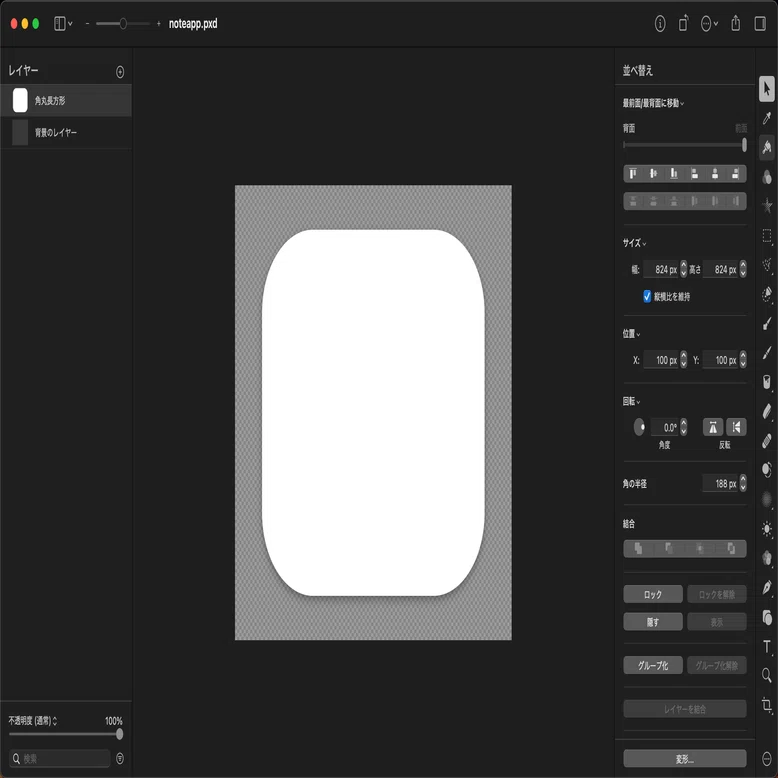Open the sidebar layout dropdown in title bar
The width and height of the screenshot is (778, 778).
pyautogui.click(x=63, y=23)
